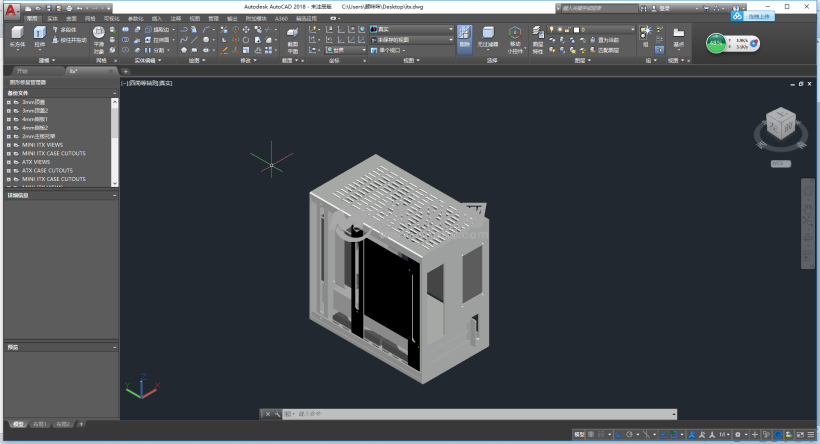Screen dimensions: 820x444
Task: Click the Make Current (置为当前) layer button
Action: click(604, 40)
